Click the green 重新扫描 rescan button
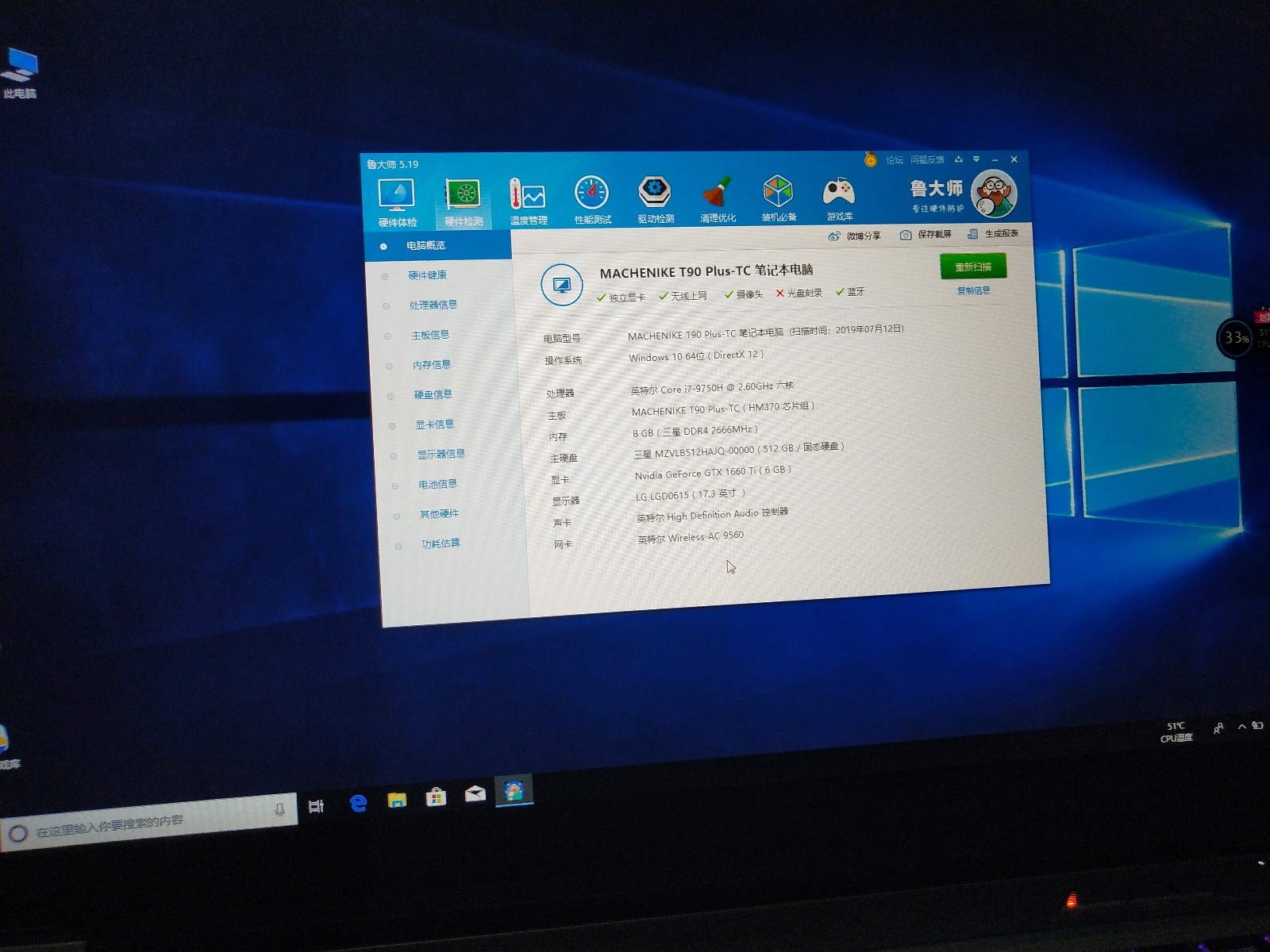Viewport: 1270px width, 952px height. click(973, 267)
